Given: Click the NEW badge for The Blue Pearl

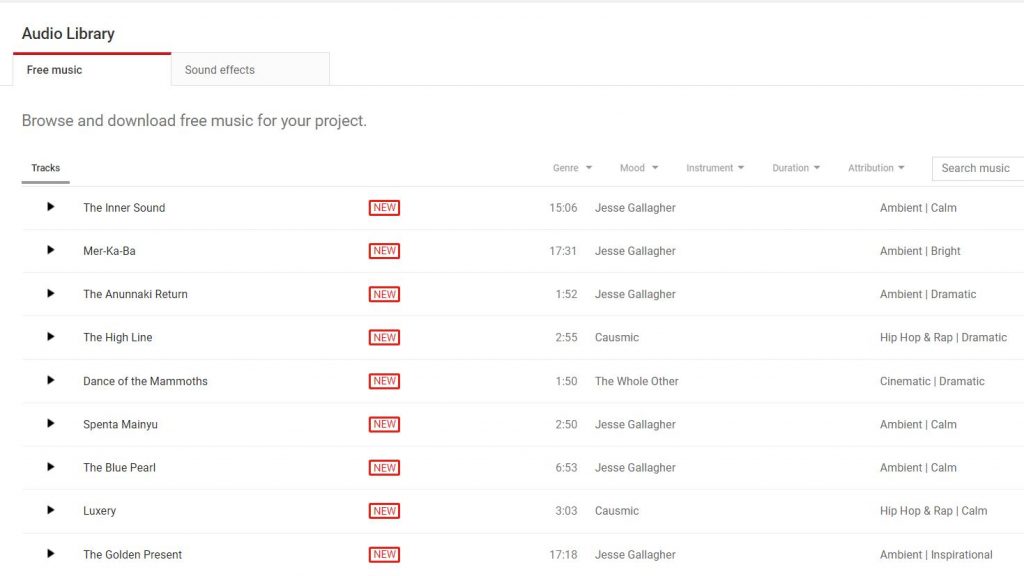Looking at the screenshot, I should click(x=384, y=468).
